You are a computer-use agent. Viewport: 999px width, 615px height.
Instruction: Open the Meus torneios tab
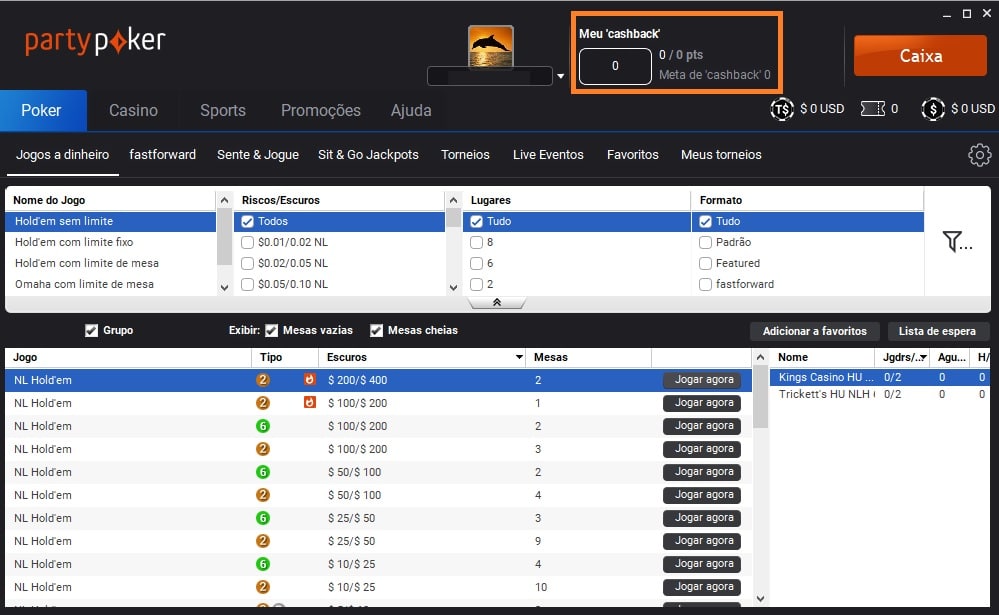click(x=721, y=155)
